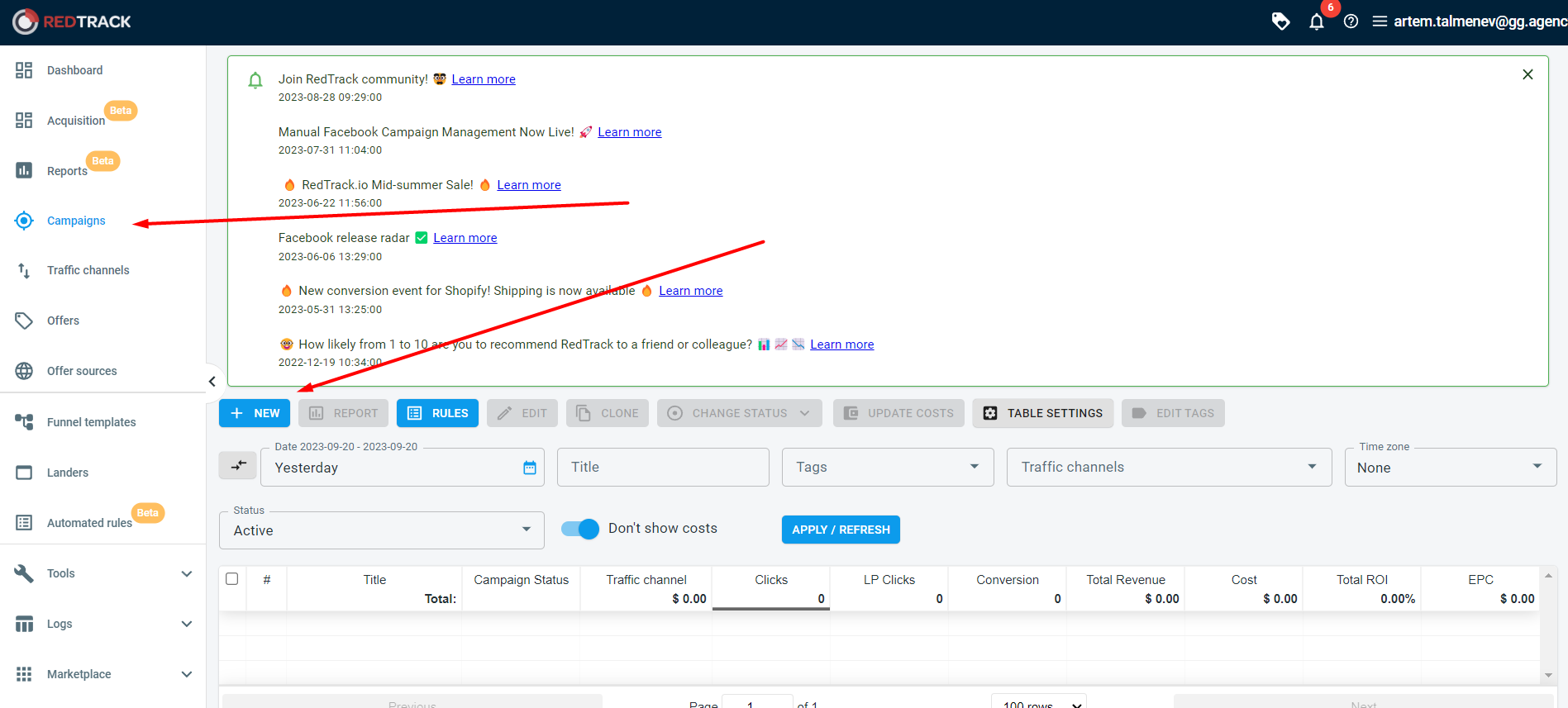Screen dimensions: 1568x708
Task: Click the Funnel templates icon
Action: click(24, 422)
